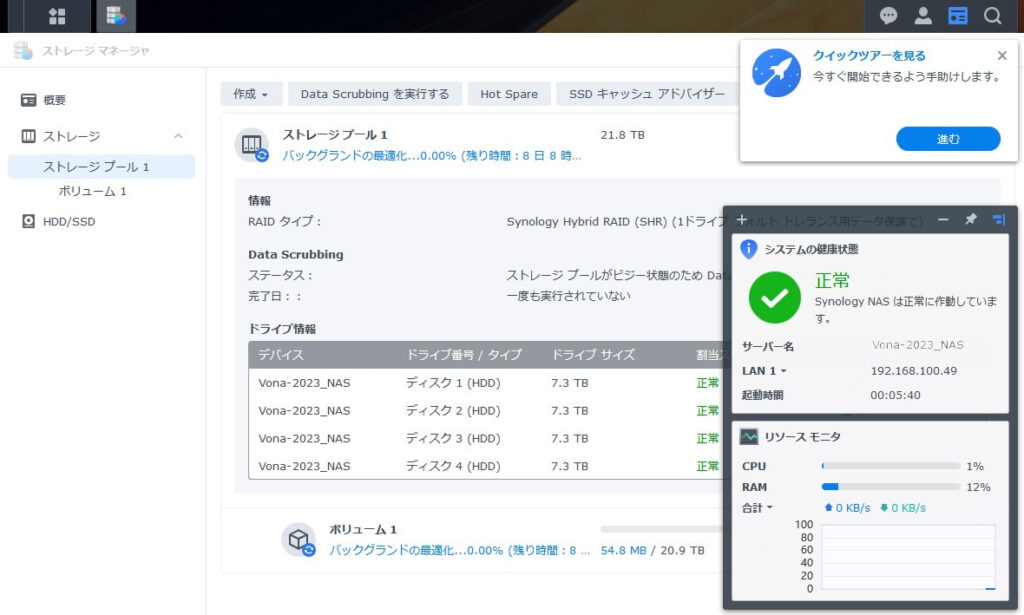Viewport: 1024px width, 615px height.
Task: Open the notifications speech bubble icon
Action: pyautogui.click(x=888, y=16)
